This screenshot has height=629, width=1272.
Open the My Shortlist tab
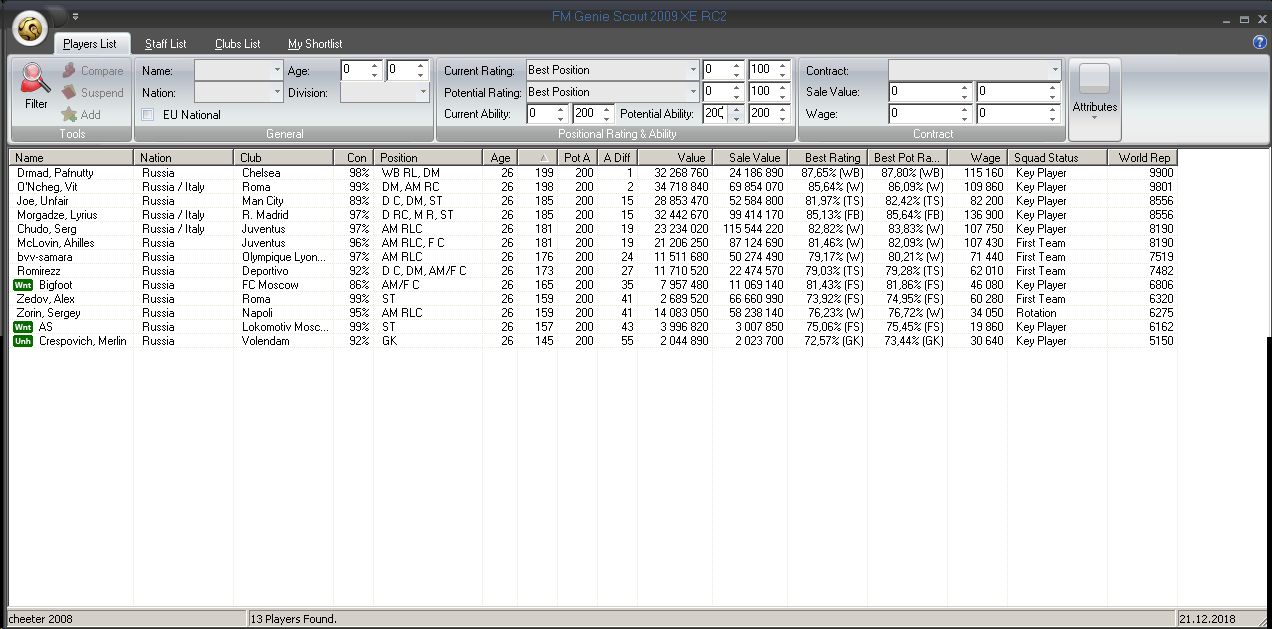(x=315, y=44)
